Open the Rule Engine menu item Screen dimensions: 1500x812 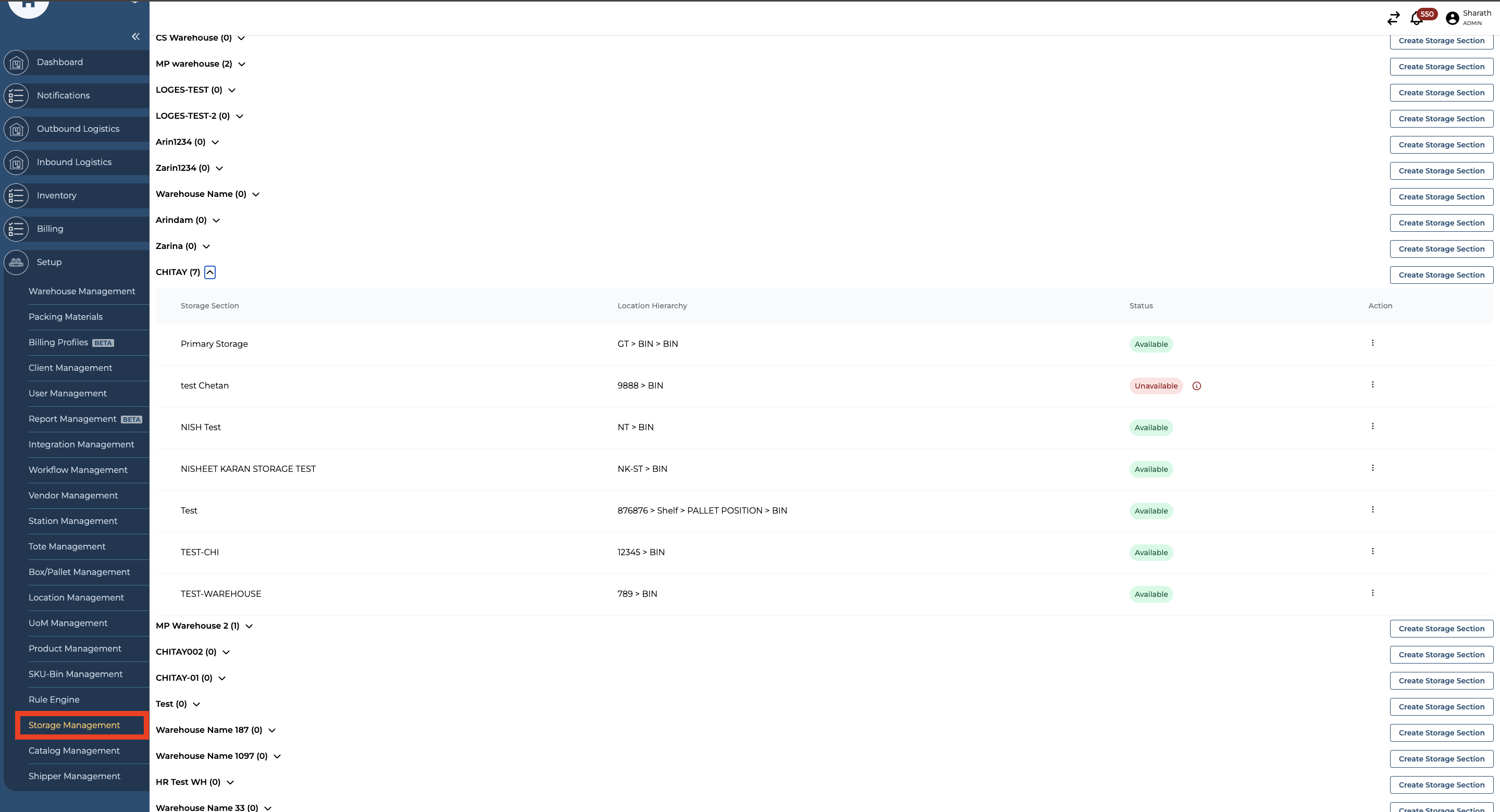point(54,699)
